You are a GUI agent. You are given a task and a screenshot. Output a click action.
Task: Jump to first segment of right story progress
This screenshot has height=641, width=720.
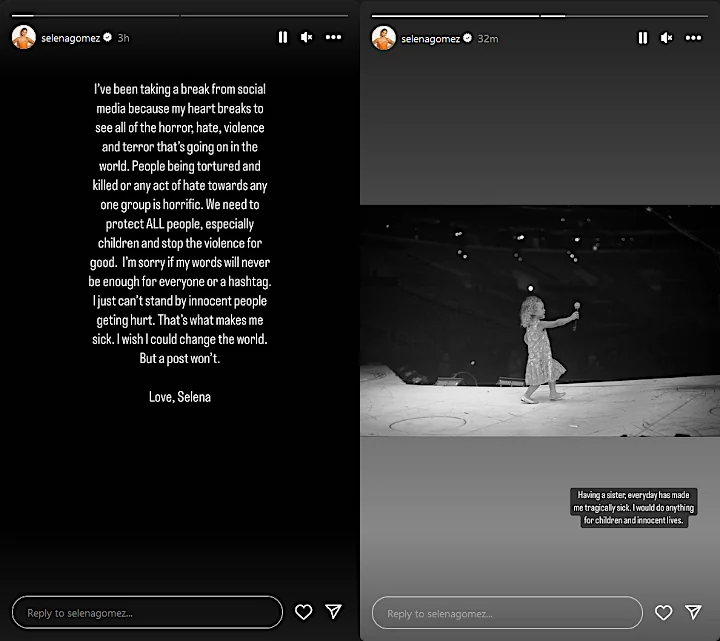456,16
